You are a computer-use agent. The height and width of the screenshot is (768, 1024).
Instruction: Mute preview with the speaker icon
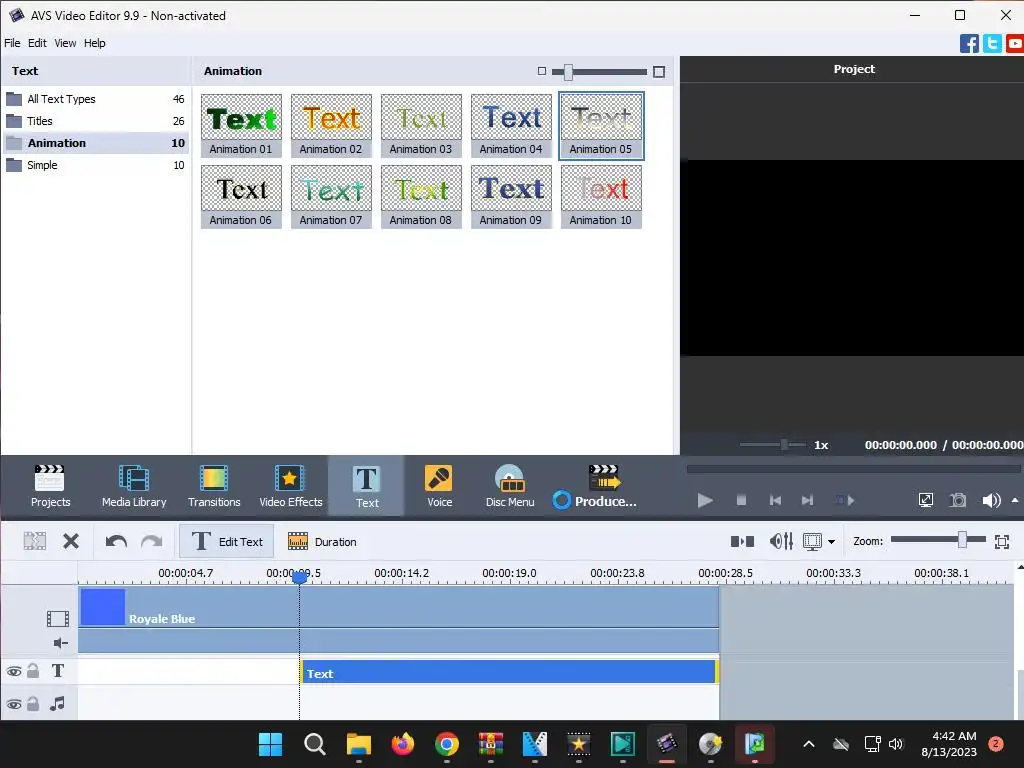click(x=991, y=500)
